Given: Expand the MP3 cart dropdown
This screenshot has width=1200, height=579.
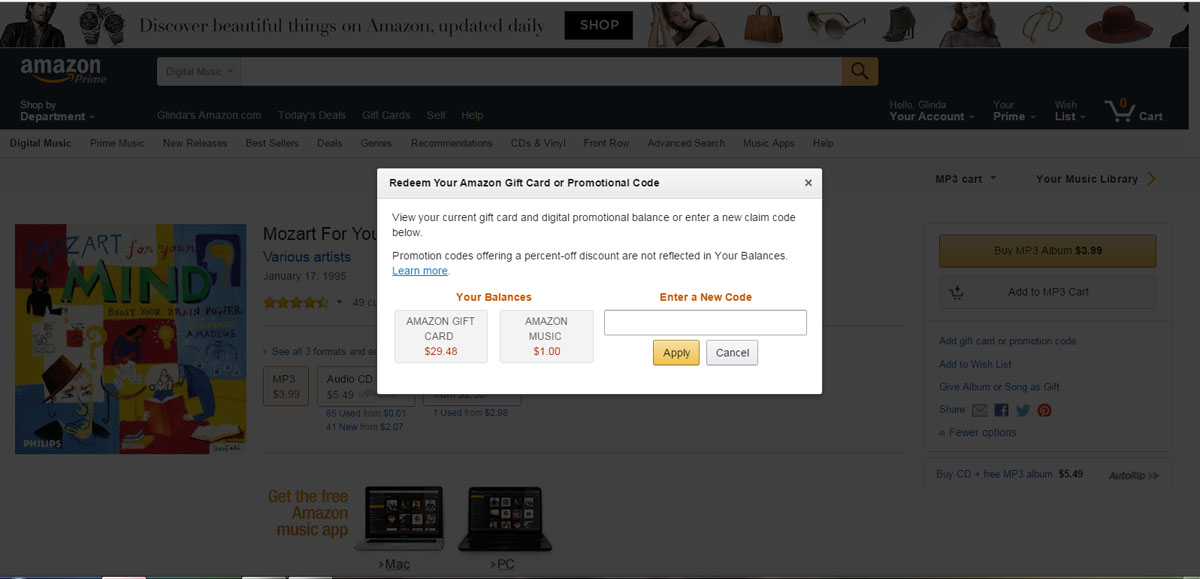Looking at the screenshot, I should [x=965, y=179].
